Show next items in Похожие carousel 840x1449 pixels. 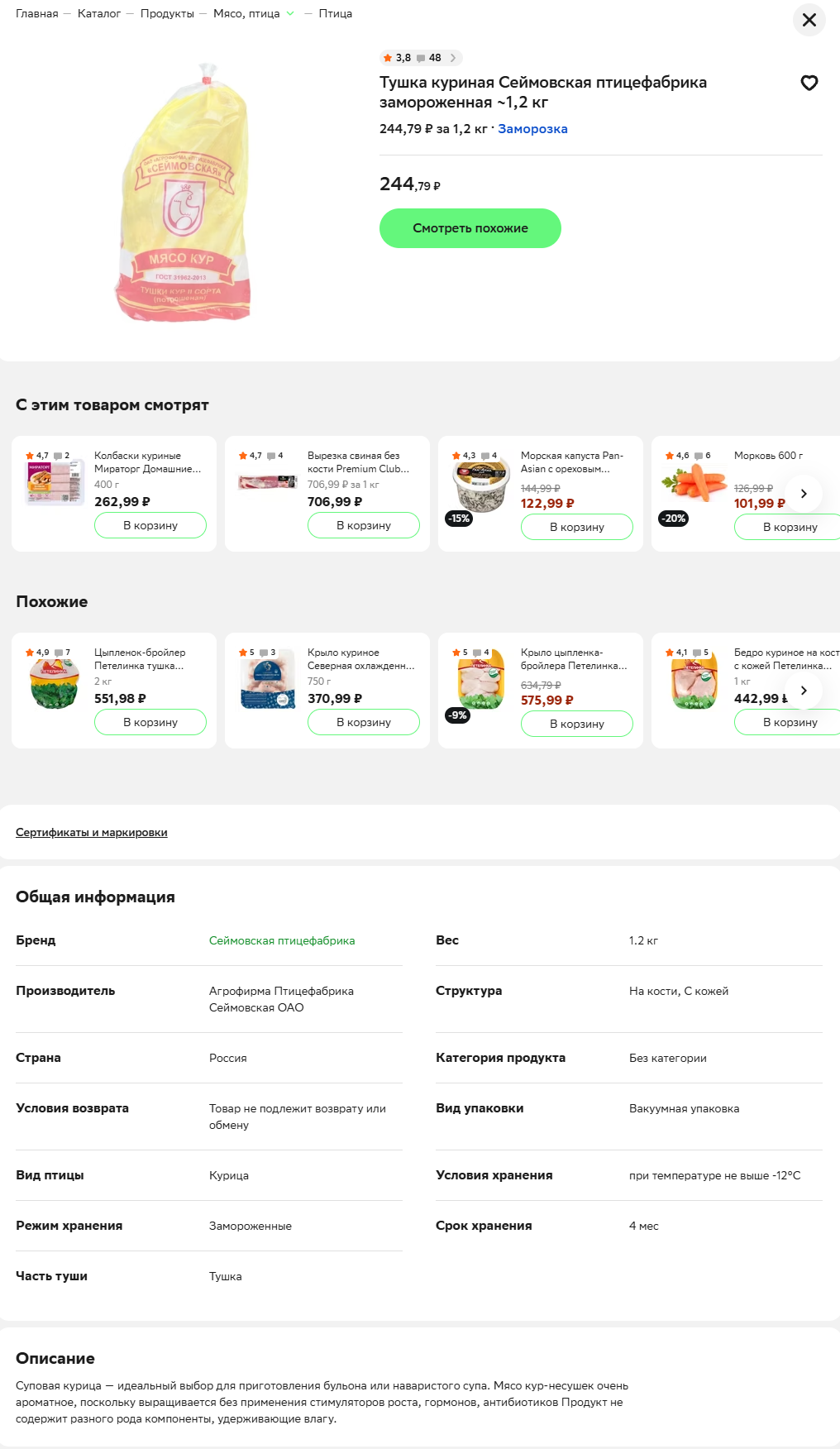tap(804, 691)
